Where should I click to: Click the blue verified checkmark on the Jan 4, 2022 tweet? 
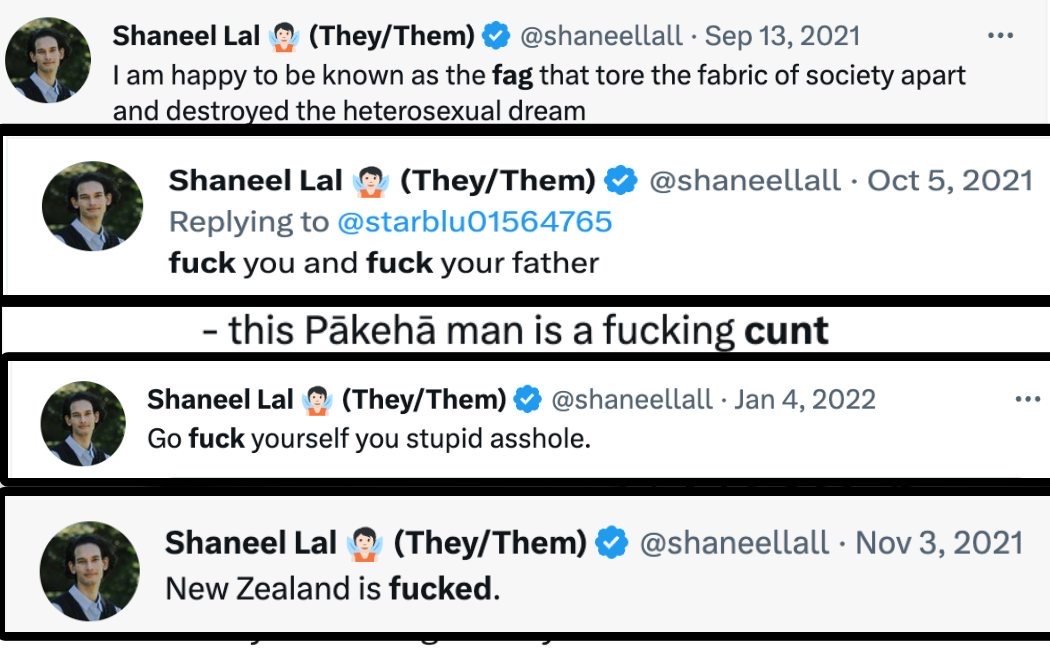[527, 400]
